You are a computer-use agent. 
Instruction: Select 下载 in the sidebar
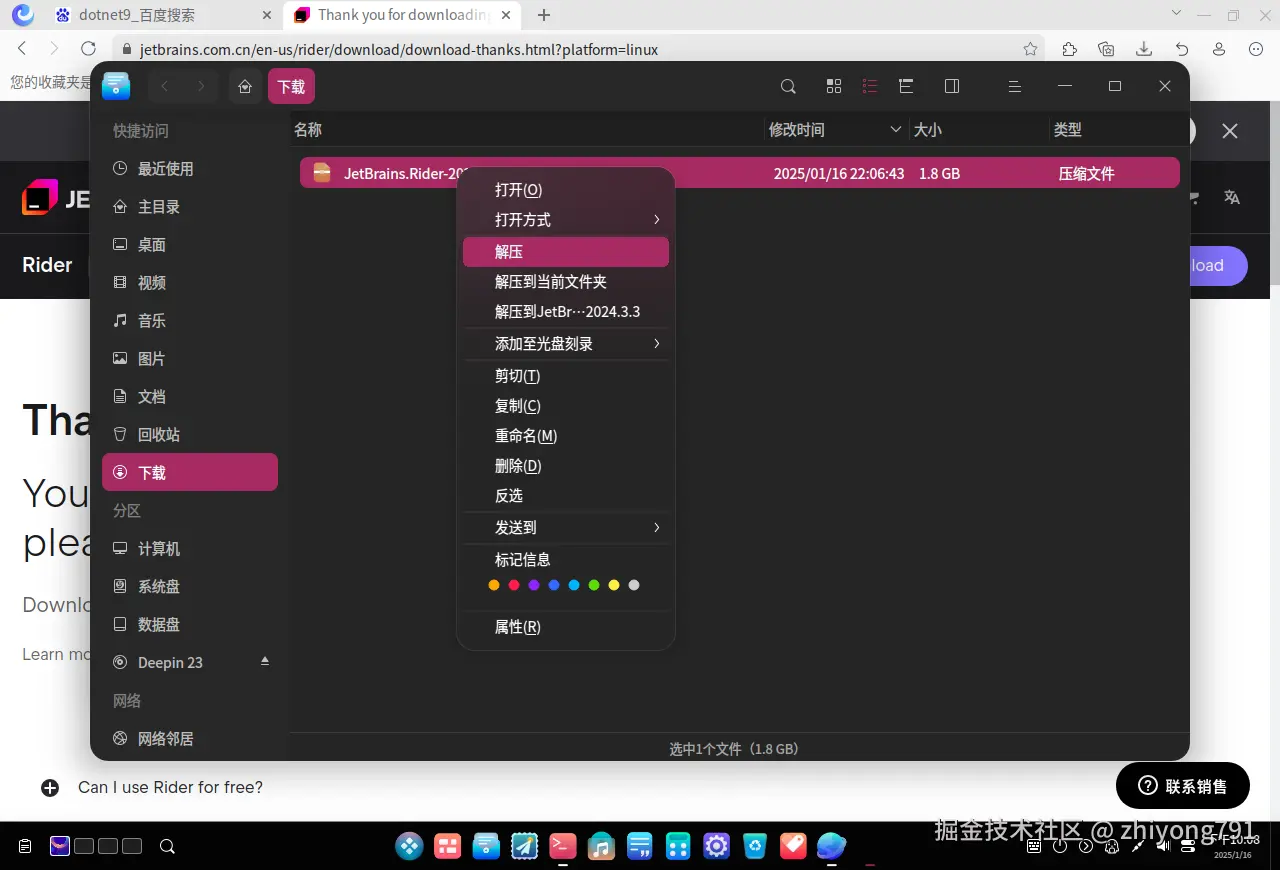tap(190, 472)
